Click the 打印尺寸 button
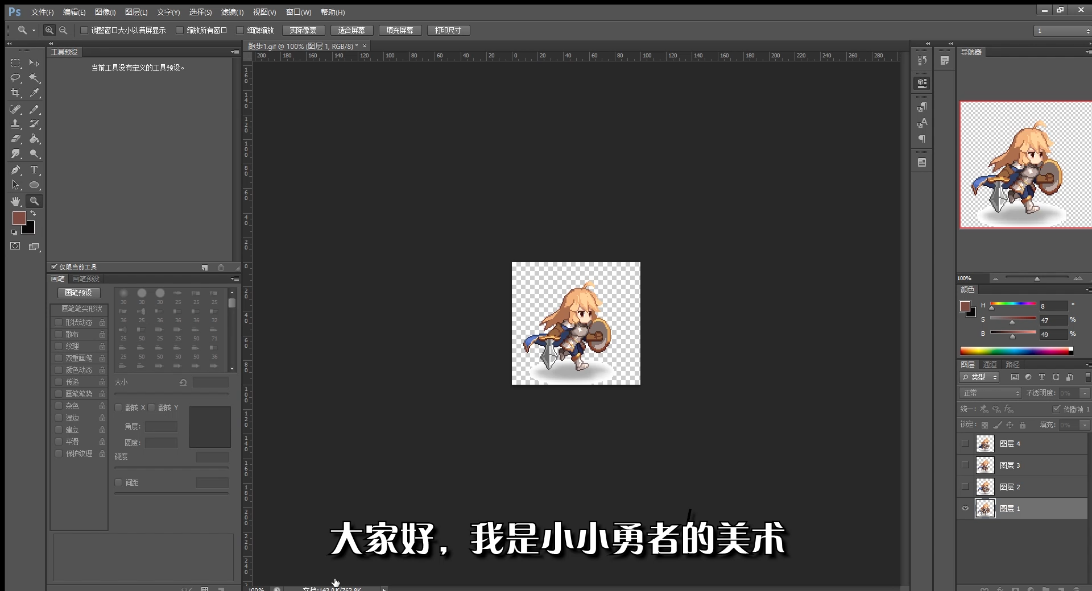The image size is (1092, 591). point(448,30)
